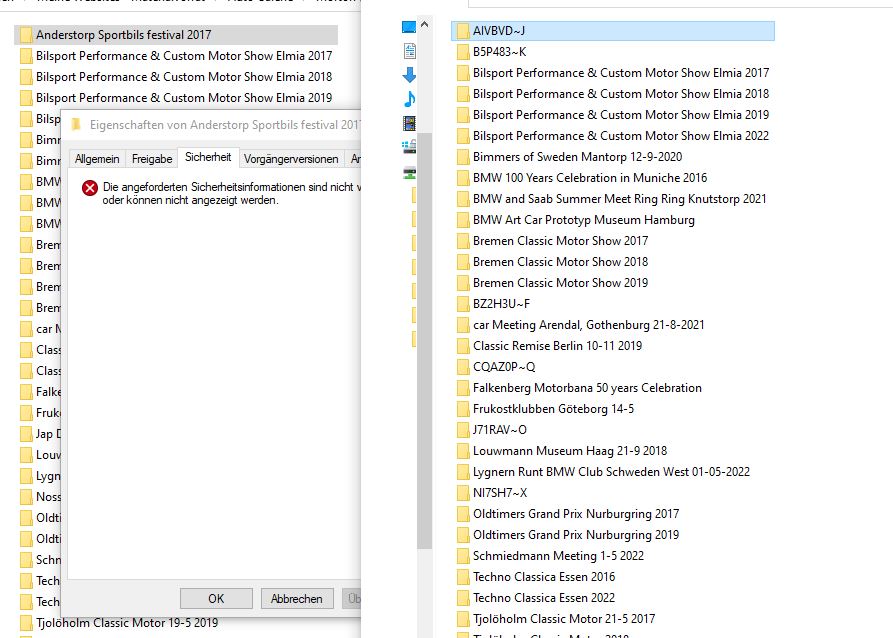
Task: Click folder icon beside Bimmers of Sweden Mantorp
Action: point(463,157)
